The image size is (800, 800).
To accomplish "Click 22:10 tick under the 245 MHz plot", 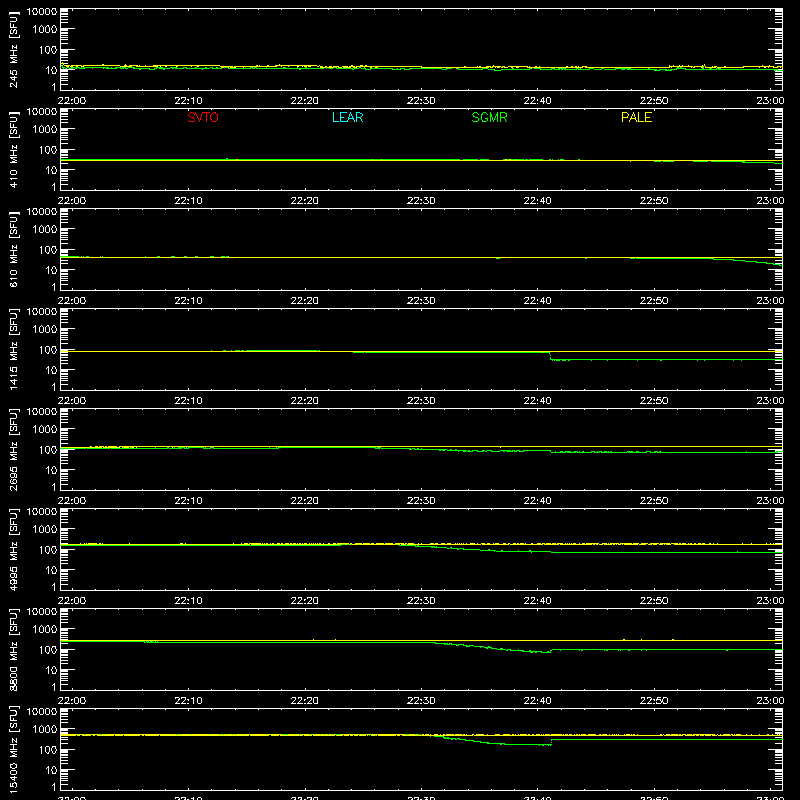I will click(188, 101).
